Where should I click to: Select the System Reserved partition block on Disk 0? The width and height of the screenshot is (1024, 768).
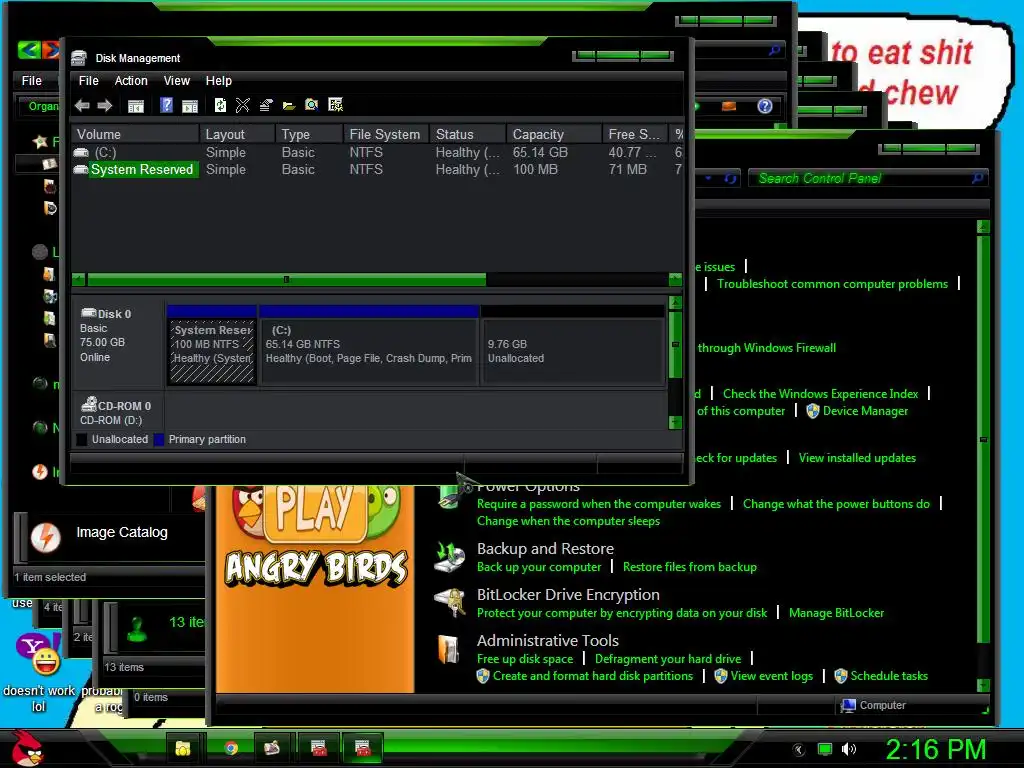tap(212, 345)
